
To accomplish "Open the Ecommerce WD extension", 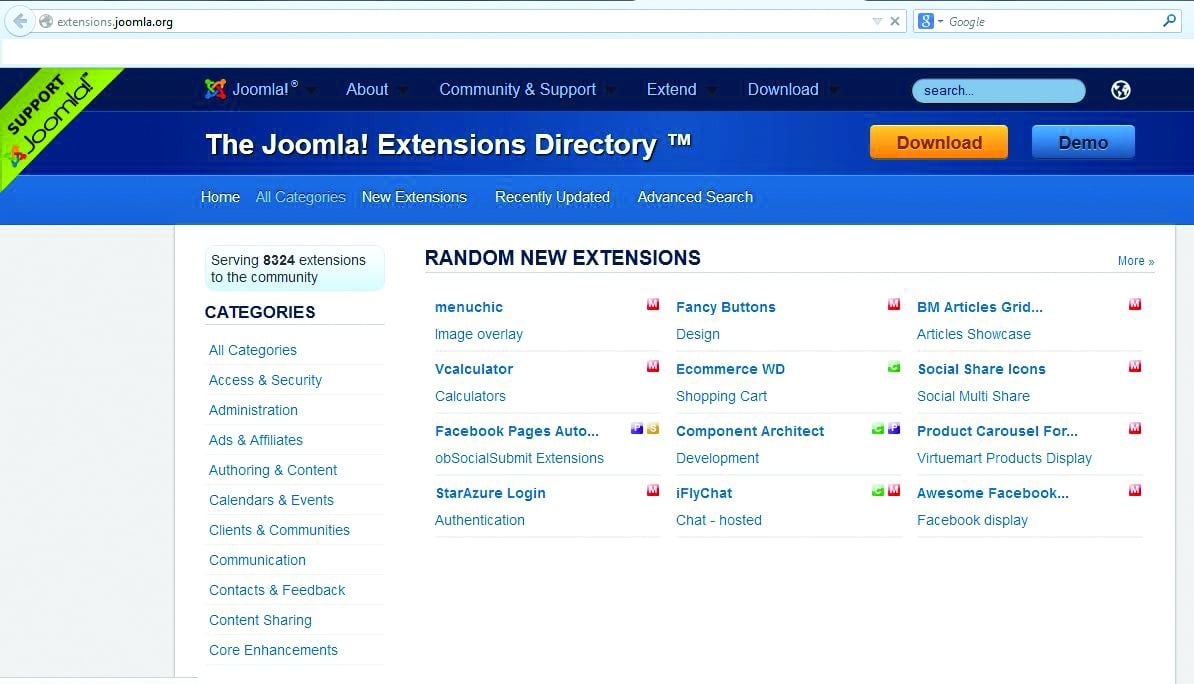I will 730,369.
